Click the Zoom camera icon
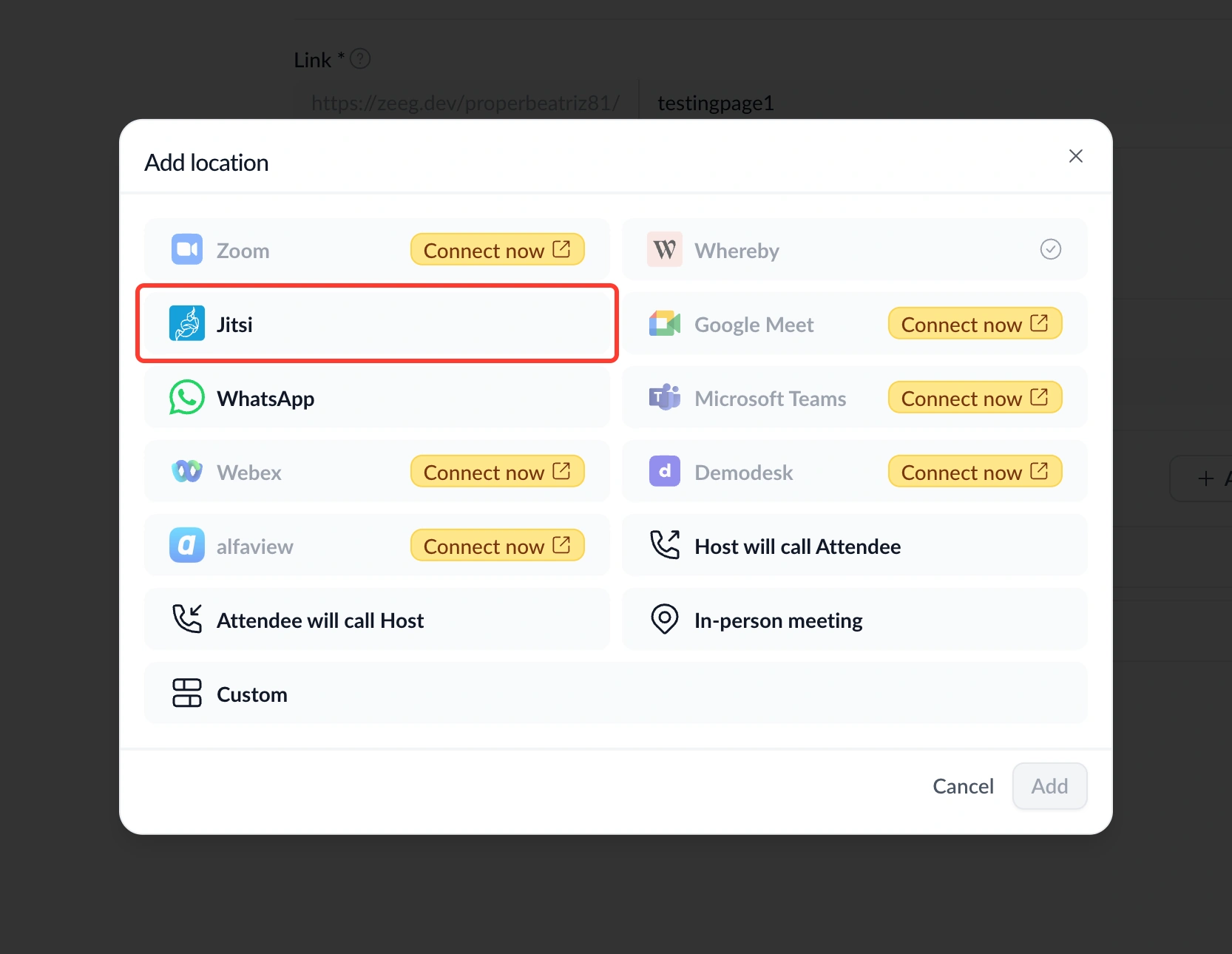This screenshot has height=954, width=1232. [x=187, y=249]
